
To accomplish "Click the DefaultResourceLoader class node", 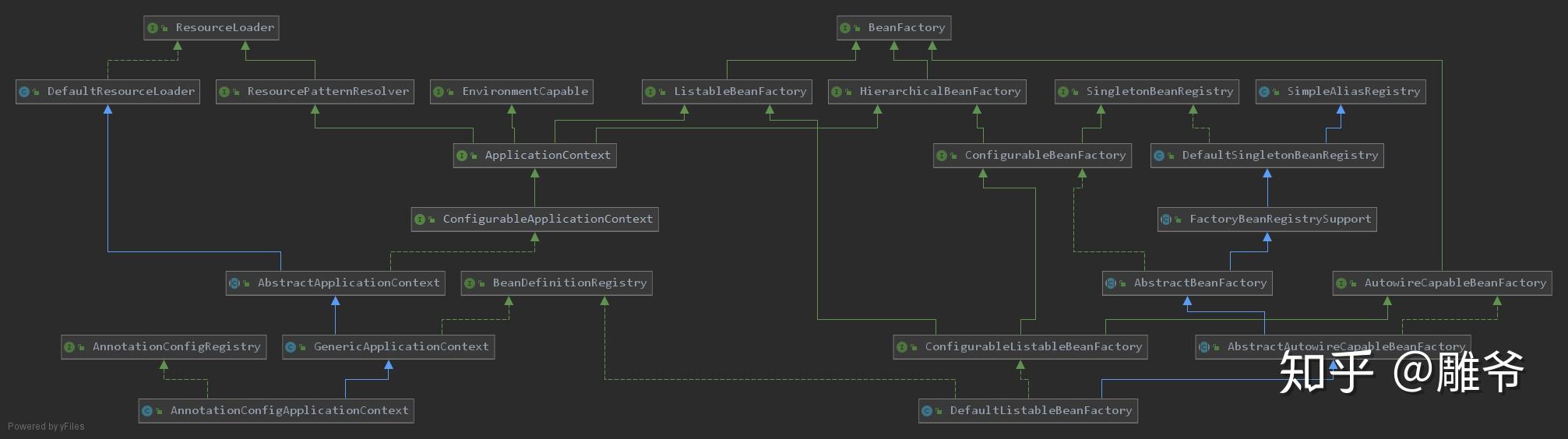I will (x=108, y=92).
